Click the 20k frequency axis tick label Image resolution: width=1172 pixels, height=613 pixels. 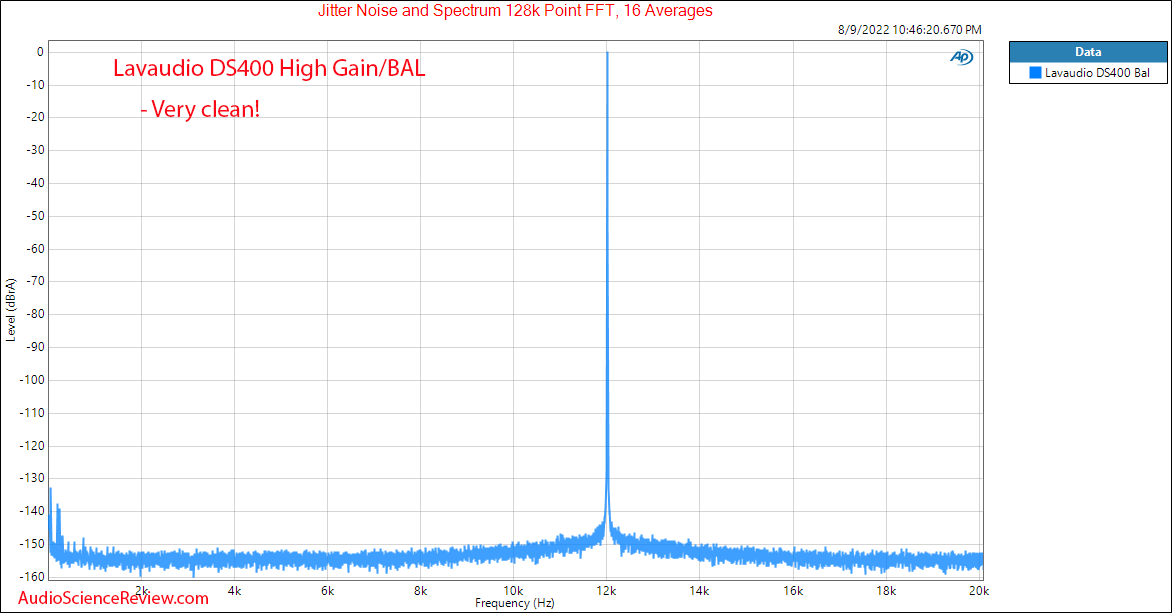978,591
